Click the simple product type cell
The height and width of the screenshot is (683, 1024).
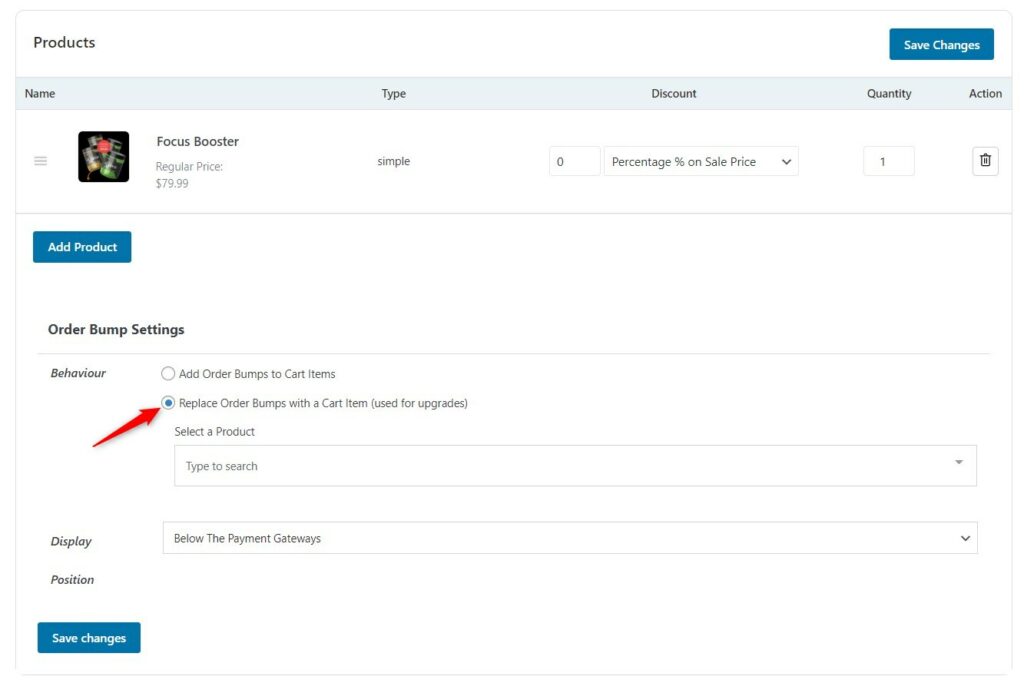(394, 161)
